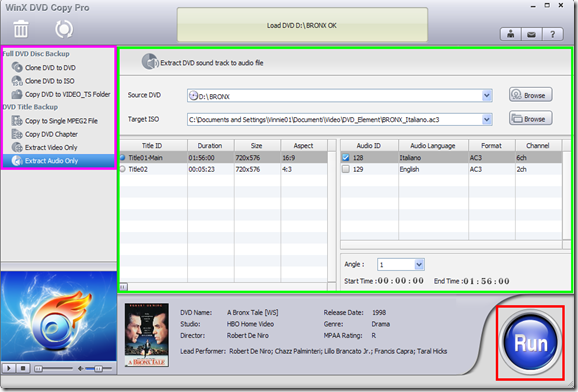Check audio ID 129 English checkbox

(346, 169)
